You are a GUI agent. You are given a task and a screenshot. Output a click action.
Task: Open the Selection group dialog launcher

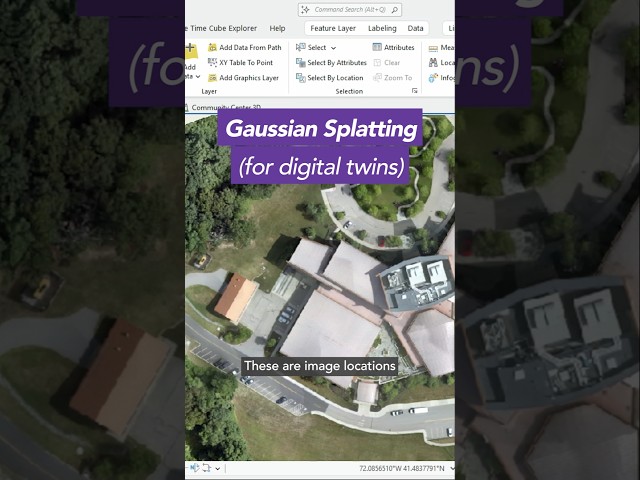[415, 91]
